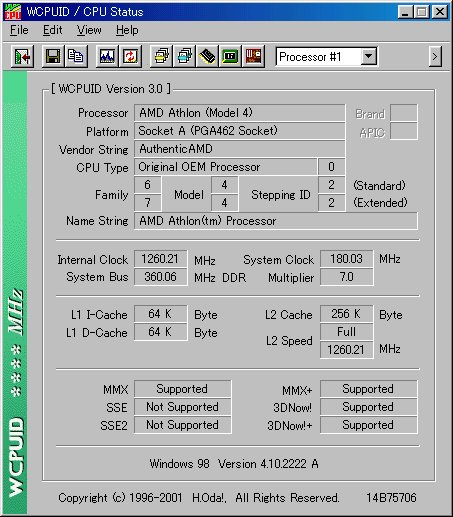The width and height of the screenshot is (453, 517).
Task: Click the code 14B75706 at bottom
Action: (391, 498)
